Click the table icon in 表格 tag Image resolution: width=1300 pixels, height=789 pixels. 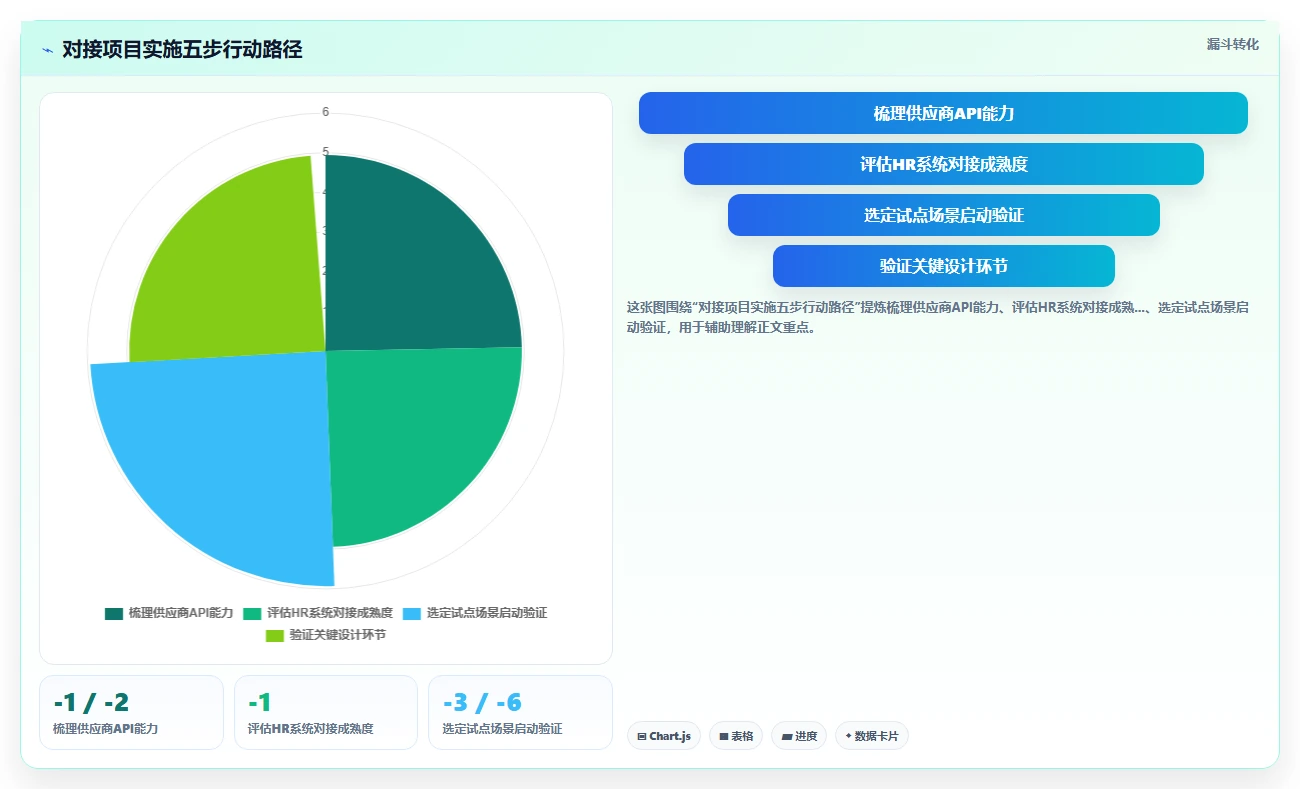[724, 736]
